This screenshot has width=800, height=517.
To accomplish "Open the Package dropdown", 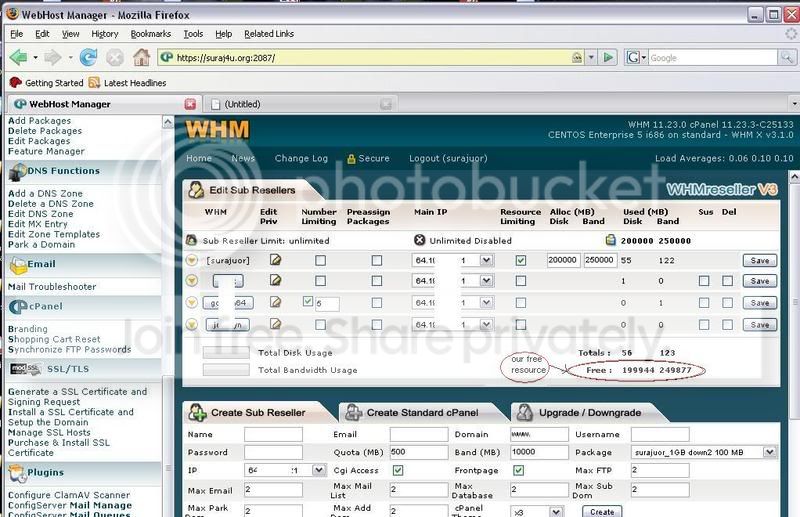I will point(769,452).
